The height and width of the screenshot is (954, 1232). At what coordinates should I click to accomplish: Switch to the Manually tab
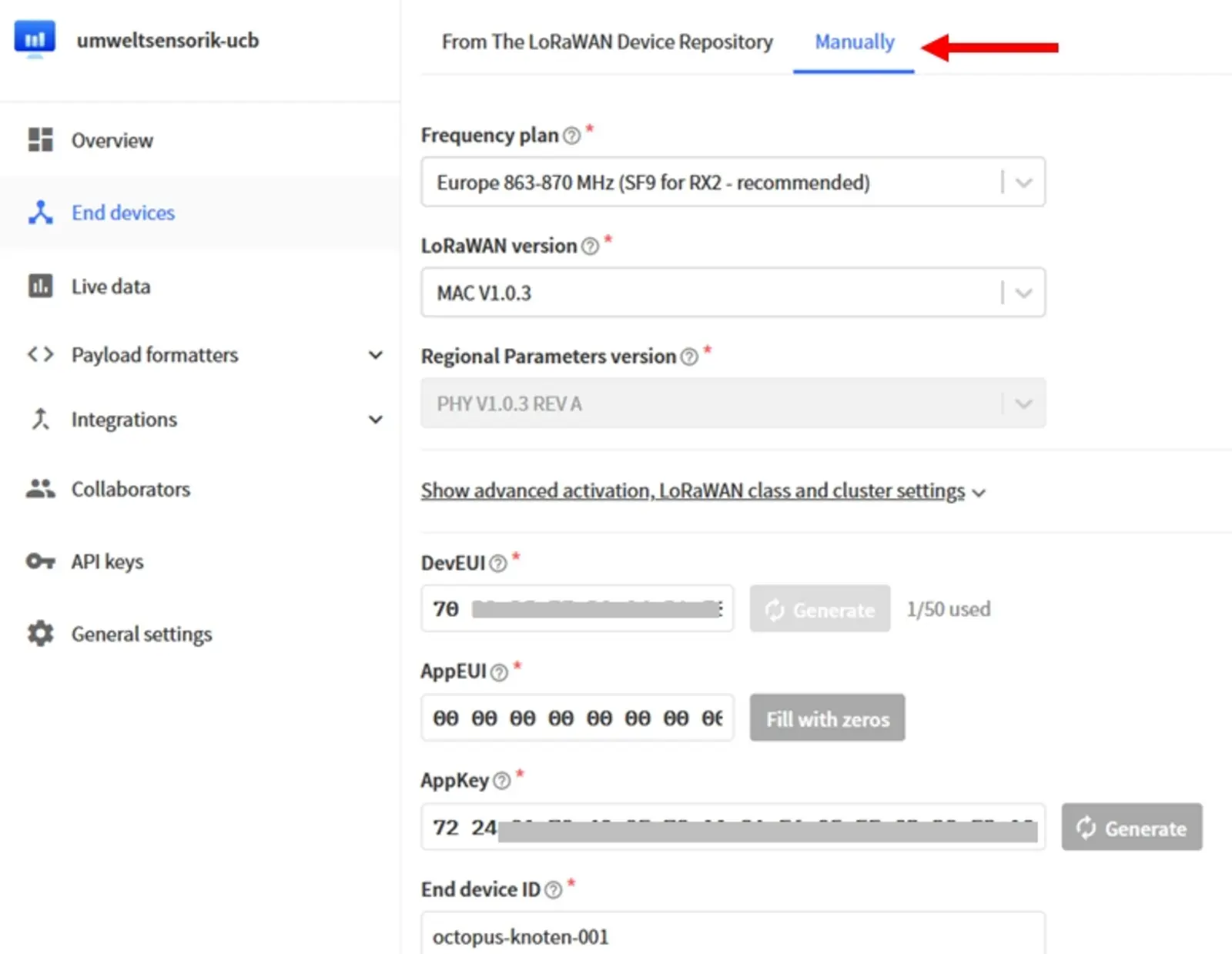[854, 42]
